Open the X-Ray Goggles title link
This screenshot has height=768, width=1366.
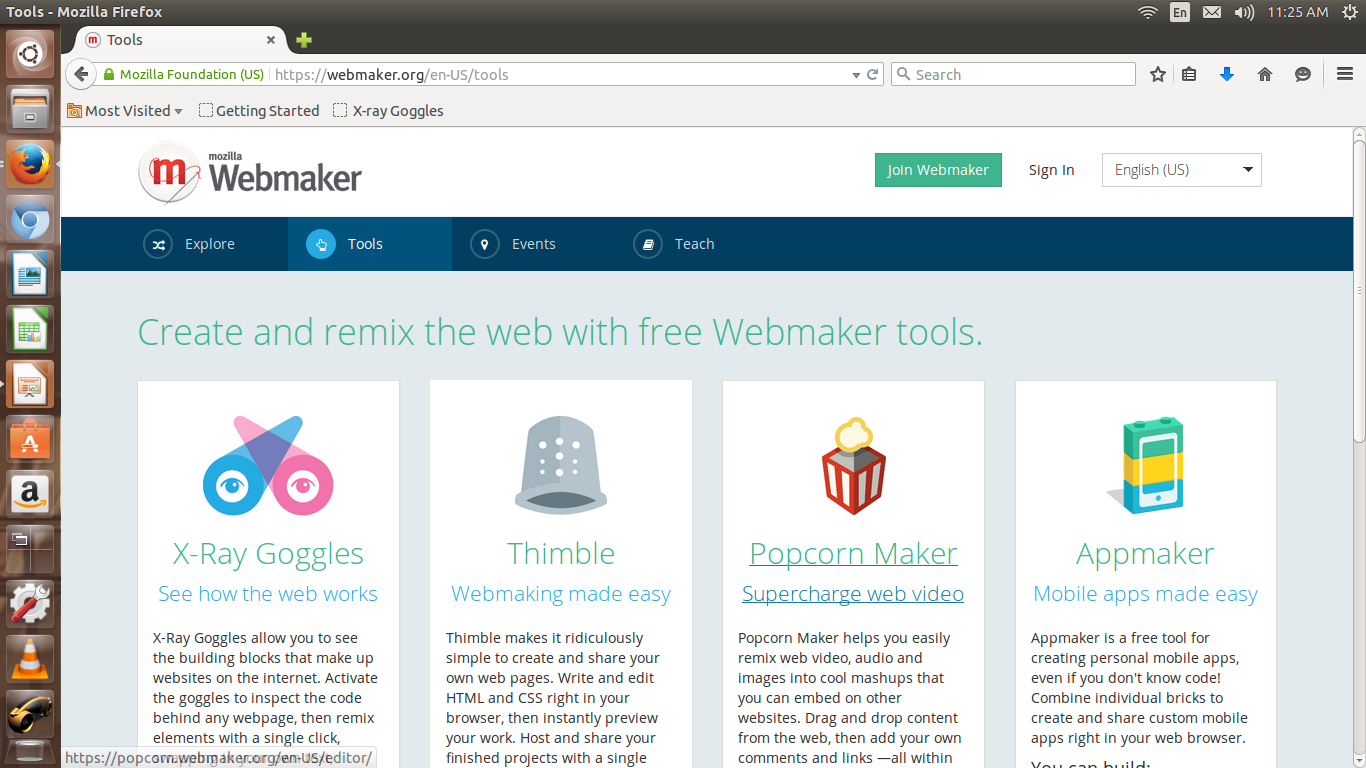[268, 554]
